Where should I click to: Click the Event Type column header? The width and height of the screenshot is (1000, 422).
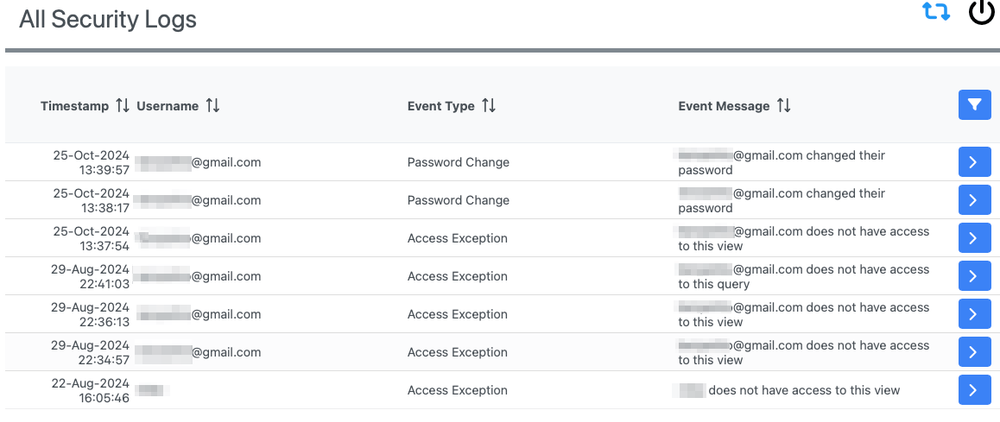coord(441,106)
